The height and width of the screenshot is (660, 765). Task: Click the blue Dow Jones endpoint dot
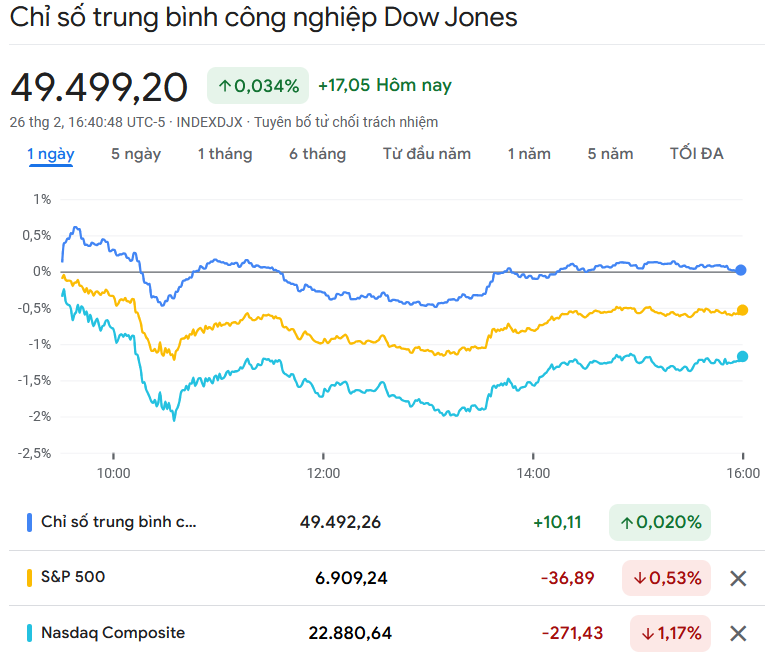[741, 270]
